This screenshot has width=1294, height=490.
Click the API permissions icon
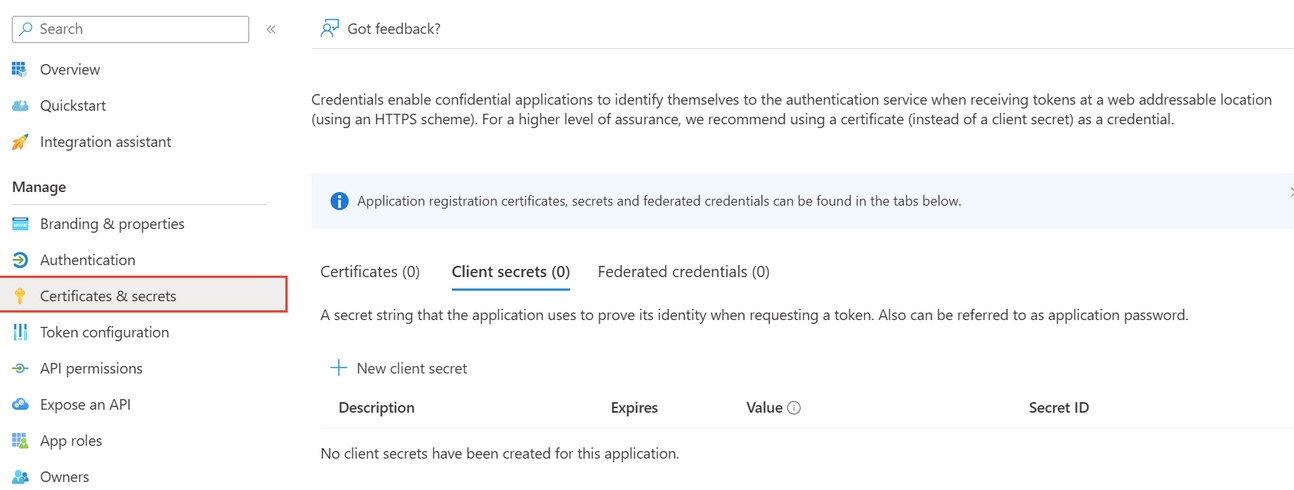tap(20, 369)
